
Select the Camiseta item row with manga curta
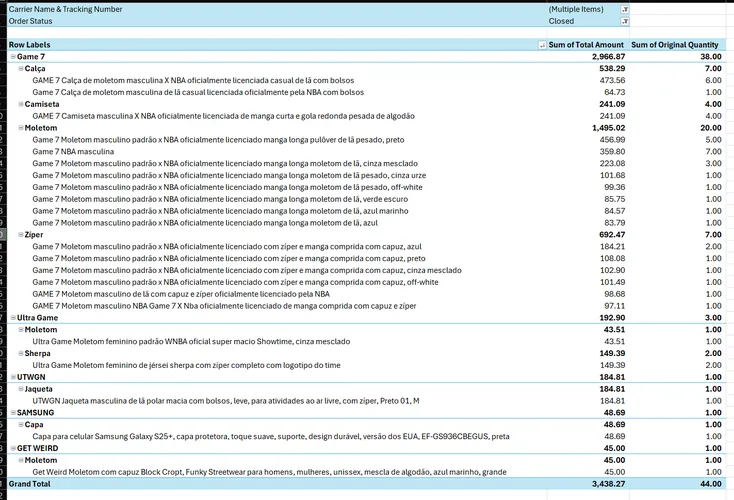223,116
